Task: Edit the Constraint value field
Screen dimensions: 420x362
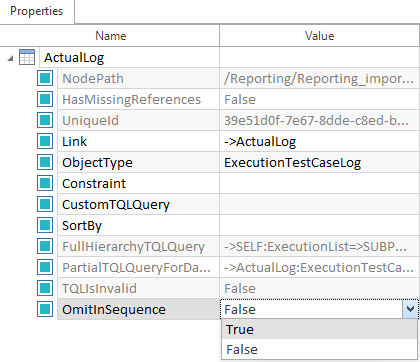Action: tap(319, 183)
